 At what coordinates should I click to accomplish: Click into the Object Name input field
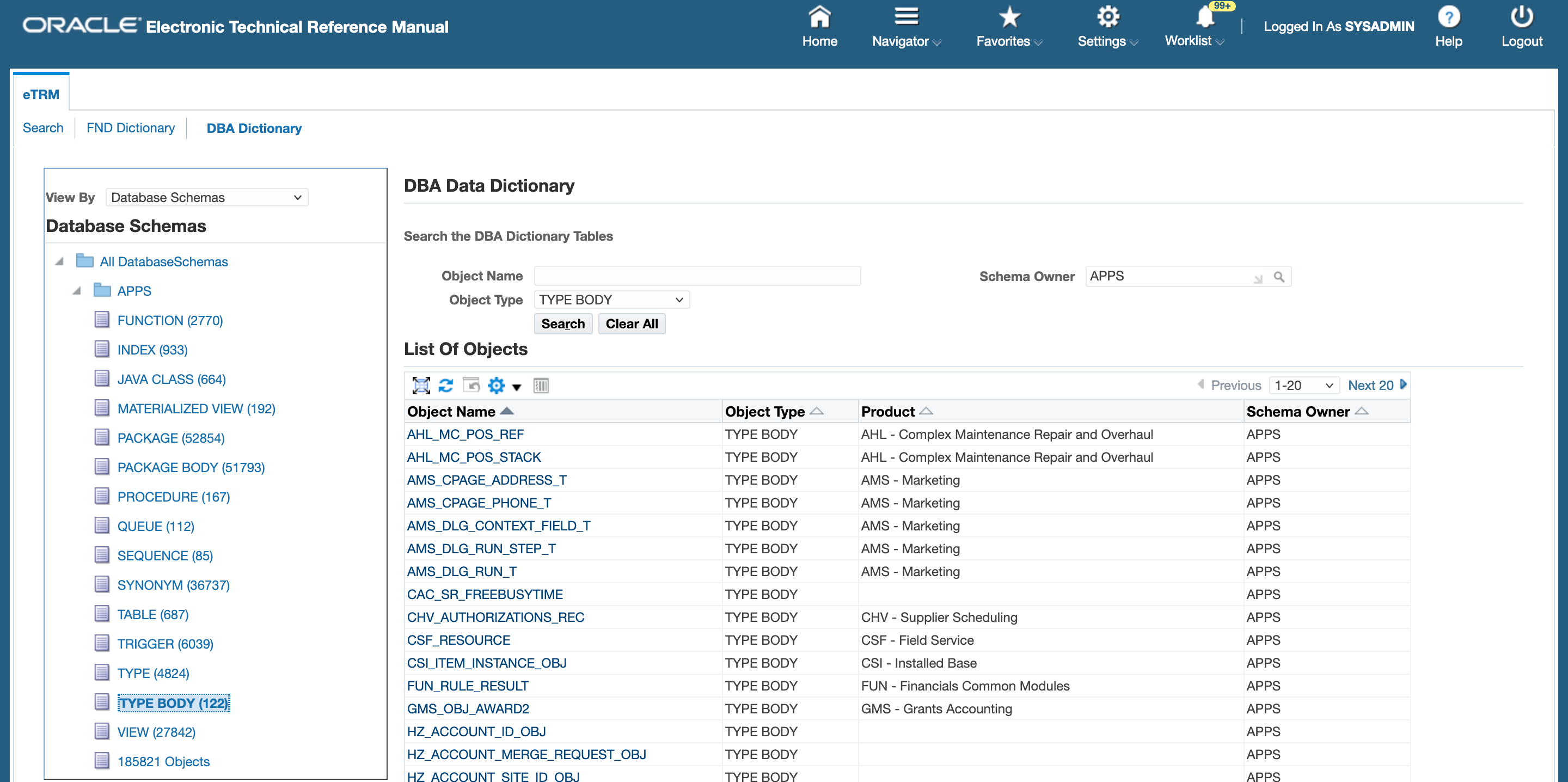pos(697,276)
